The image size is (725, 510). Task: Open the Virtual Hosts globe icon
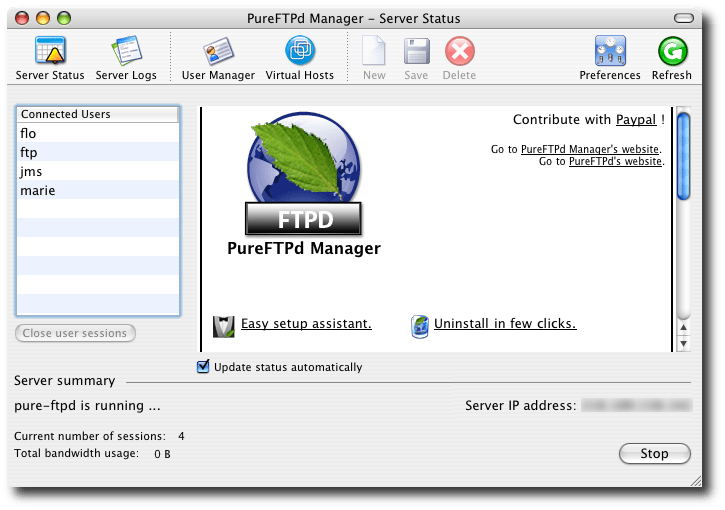[x=300, y=50]
